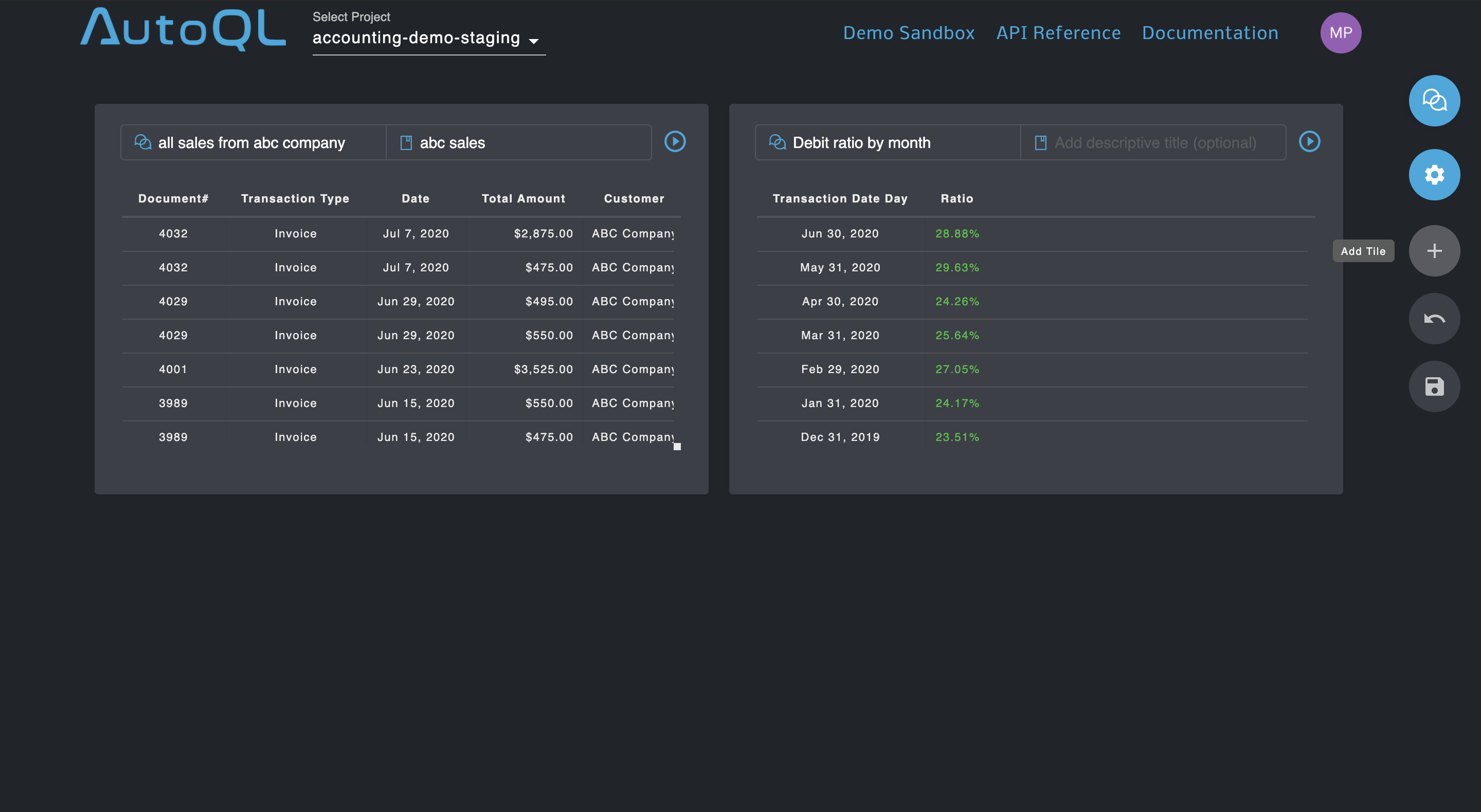Click the title bookmark icon beside 'abc sales'
Image resolution: width=1481 pixels, height=812 pixels.
coord(406,142)
